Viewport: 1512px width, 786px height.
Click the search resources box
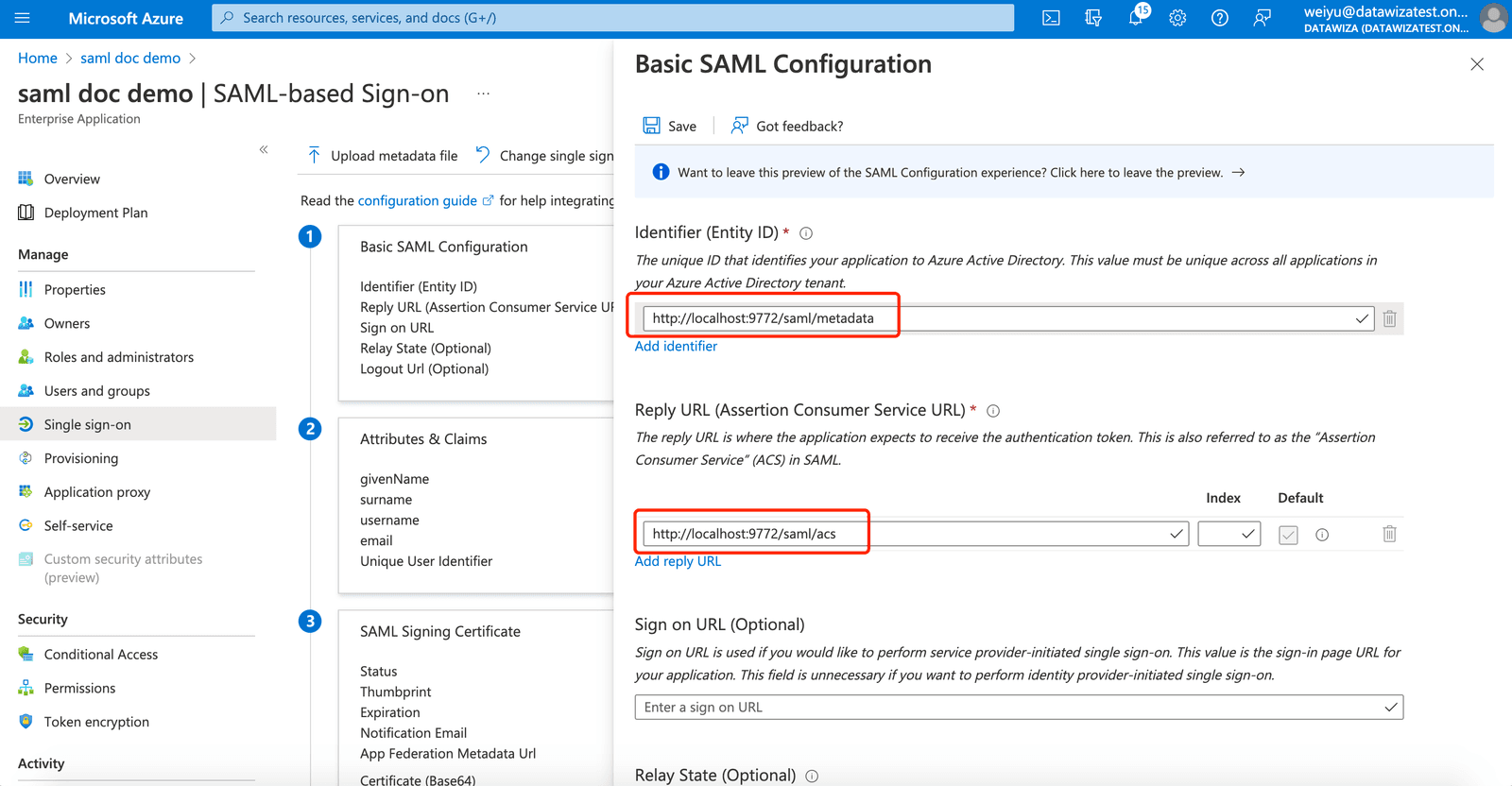[x=612, y=18]
